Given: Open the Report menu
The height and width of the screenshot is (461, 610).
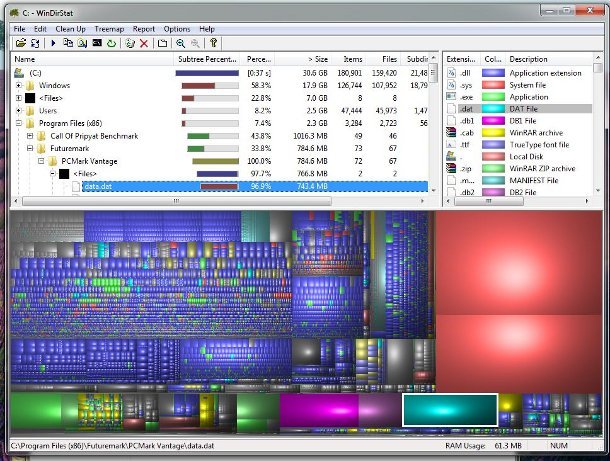Looking at the screenshot, I should (144, 29).
